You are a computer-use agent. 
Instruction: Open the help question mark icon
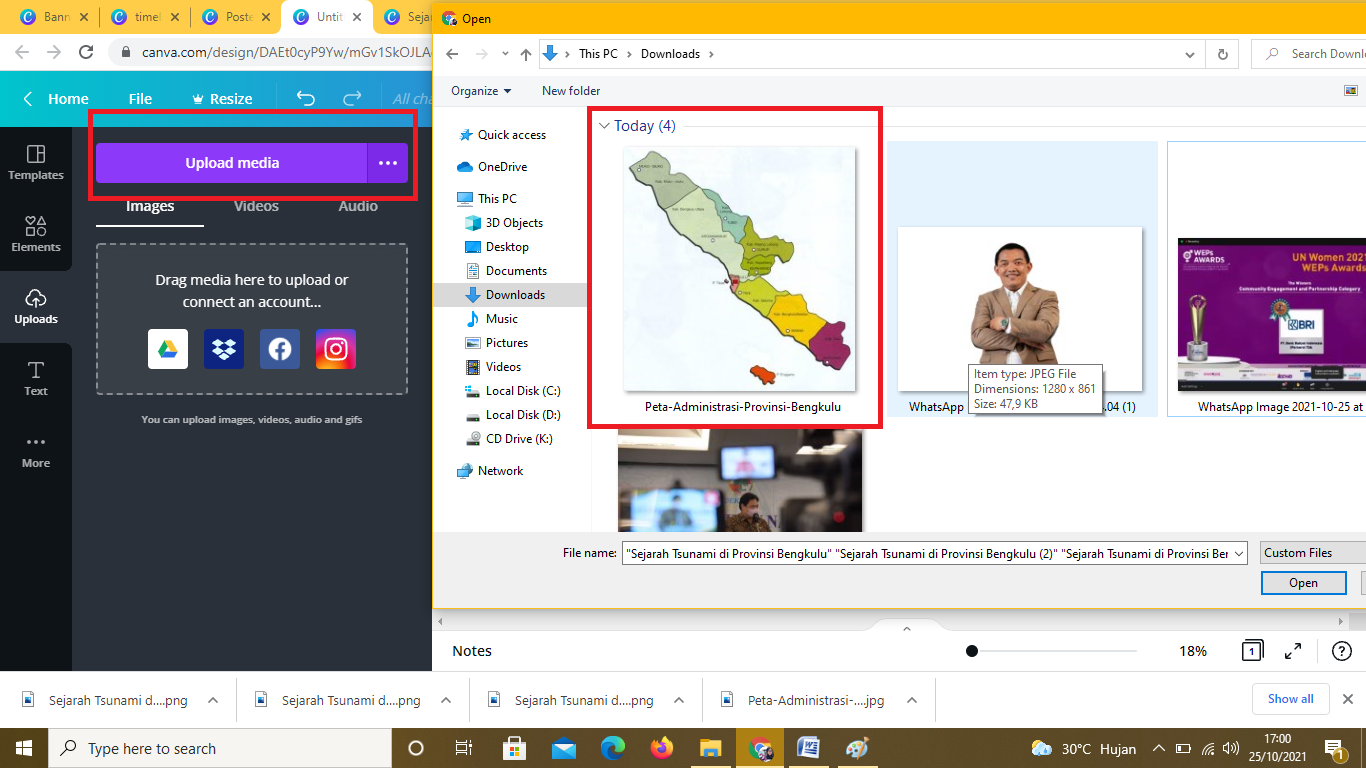[1342, 651]
